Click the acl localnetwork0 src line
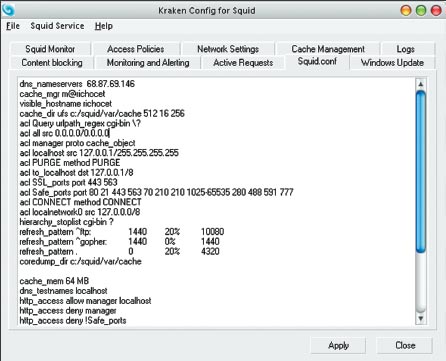Screen dimensions: 446x361 80,212
